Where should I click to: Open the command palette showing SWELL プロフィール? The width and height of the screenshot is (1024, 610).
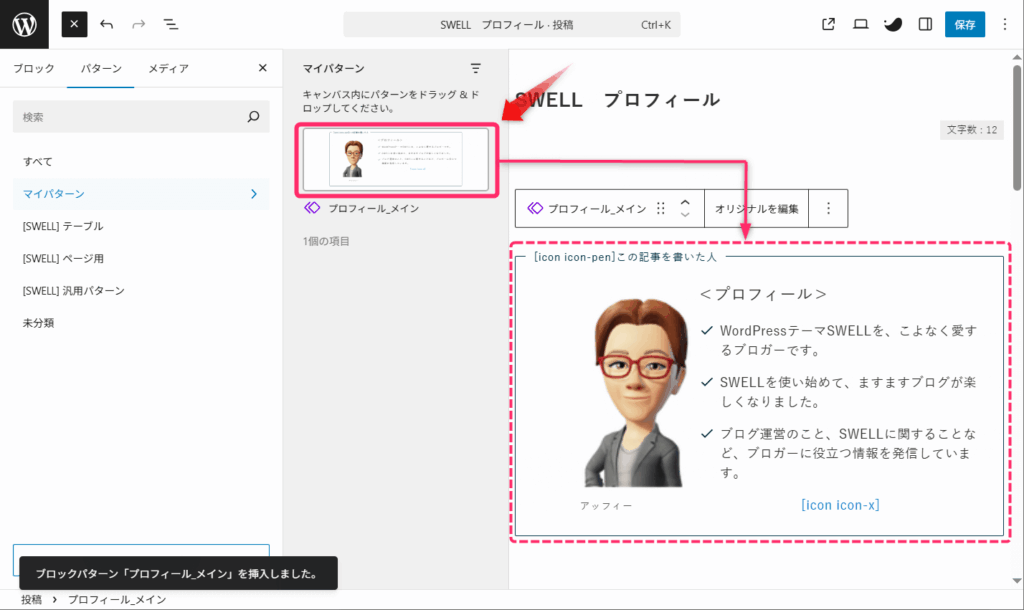[511, 25]
